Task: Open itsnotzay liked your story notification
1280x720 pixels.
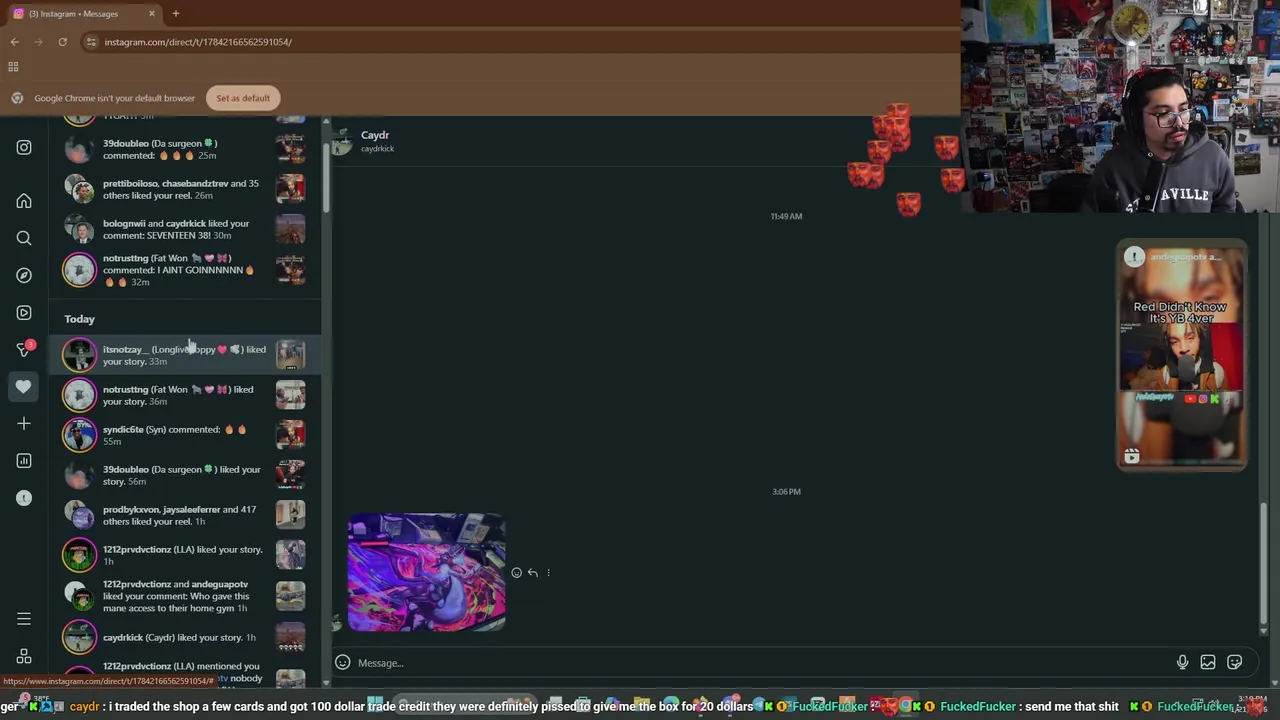Action: [x=185, y=355]
